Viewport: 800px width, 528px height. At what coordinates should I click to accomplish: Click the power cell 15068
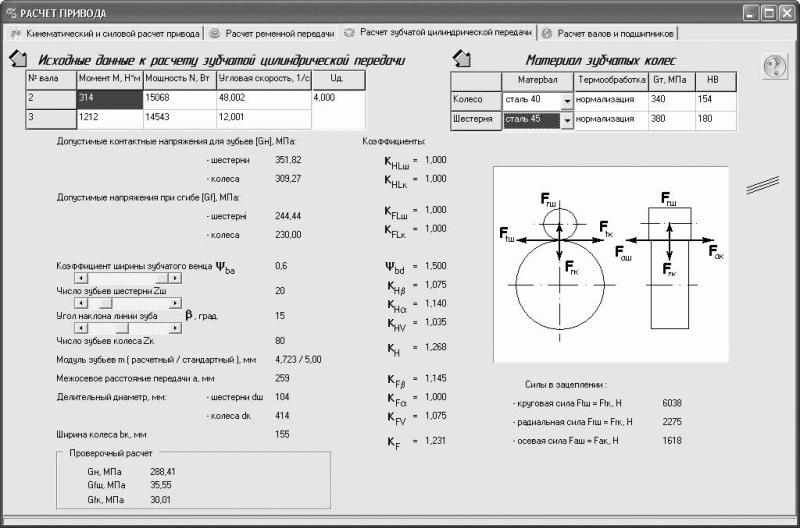coord(180,100)
